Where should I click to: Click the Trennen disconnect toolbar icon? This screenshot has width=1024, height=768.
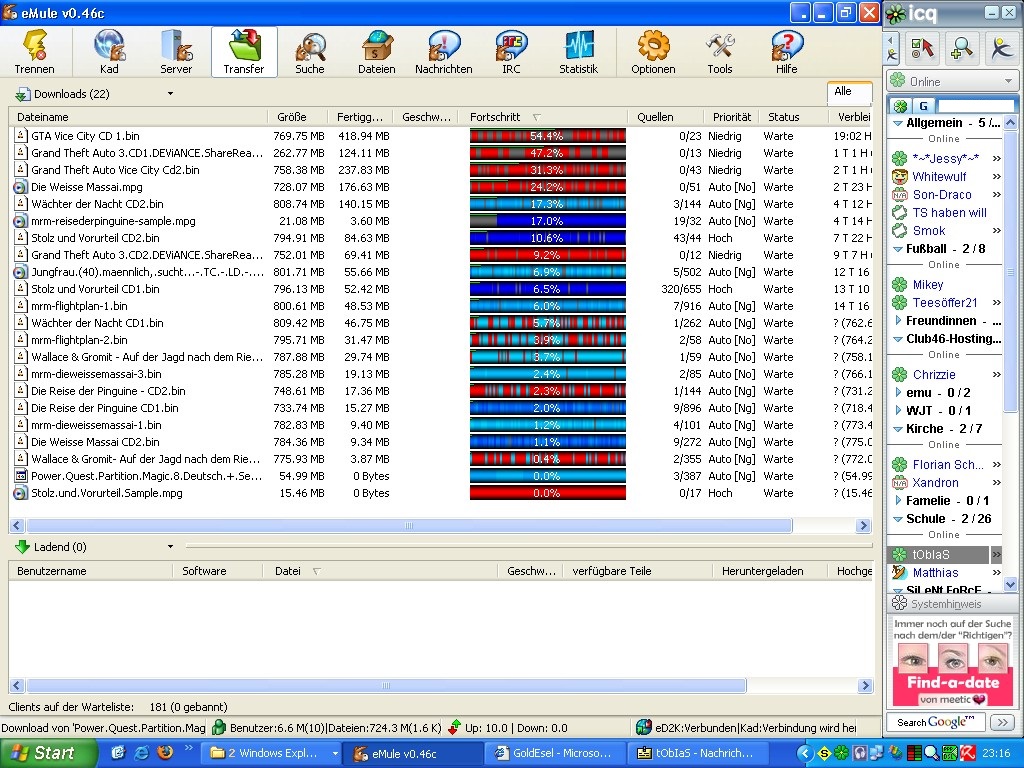click(x=34, y=52)
